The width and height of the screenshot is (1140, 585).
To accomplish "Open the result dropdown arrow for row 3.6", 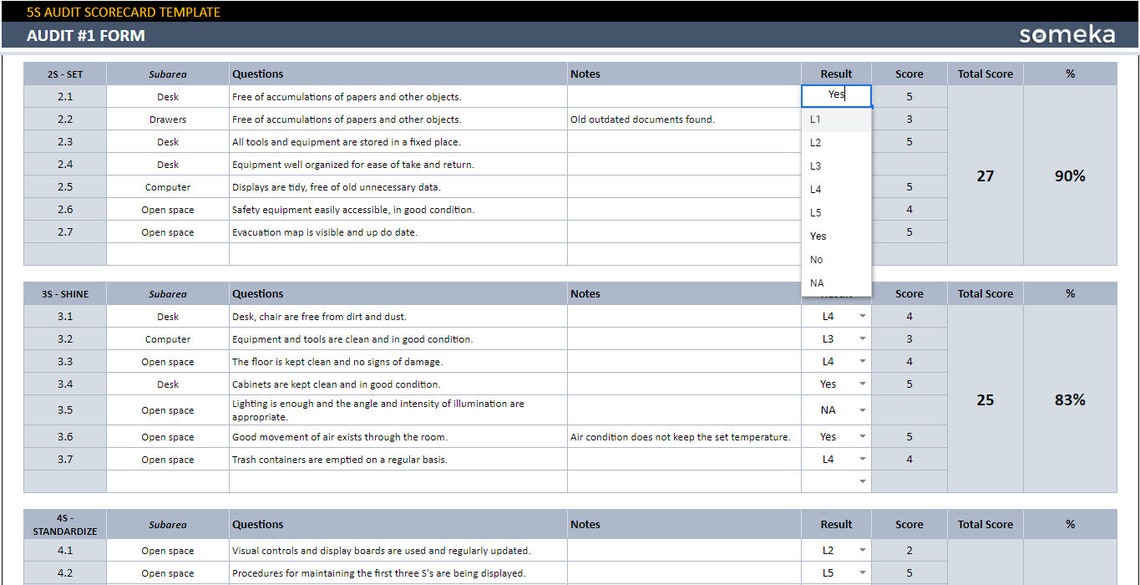I will pyautogui.click(x=862, y=437).
